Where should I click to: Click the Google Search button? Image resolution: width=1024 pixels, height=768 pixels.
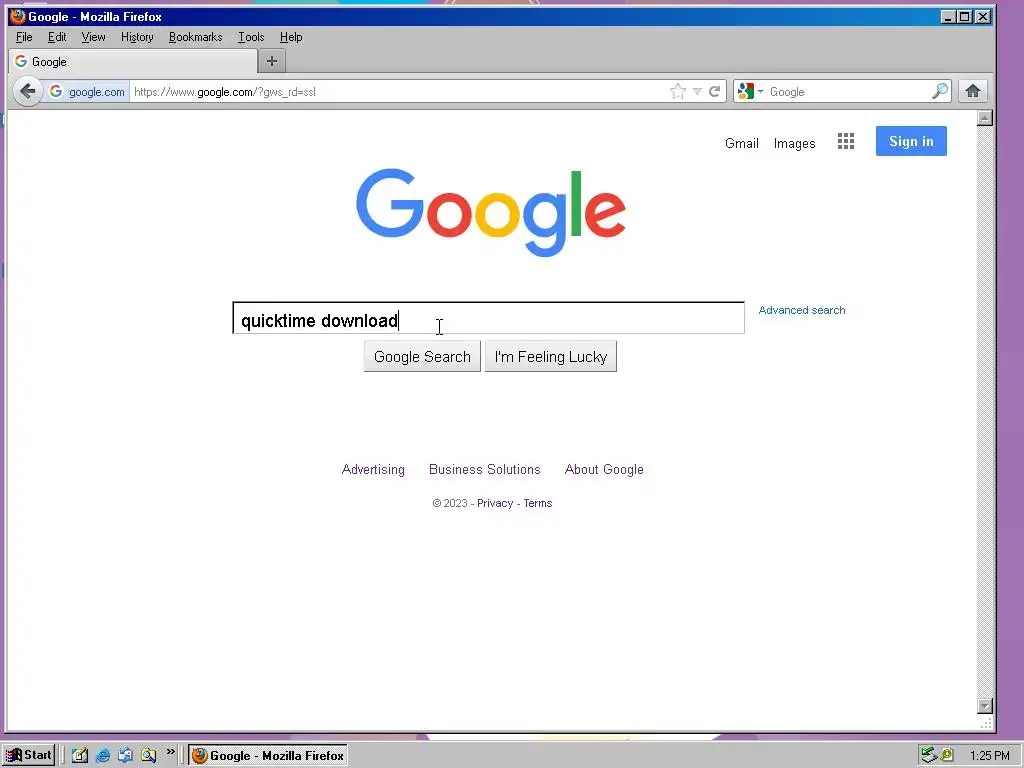[422, 357]
